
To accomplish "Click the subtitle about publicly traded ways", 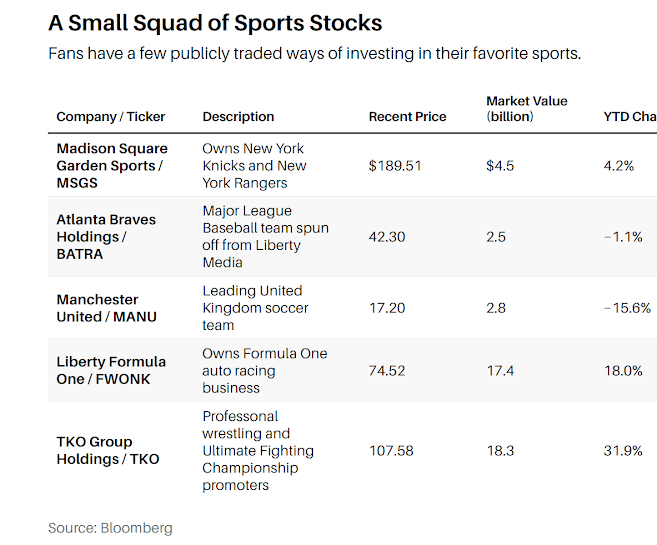I will [x=315, y=54].
